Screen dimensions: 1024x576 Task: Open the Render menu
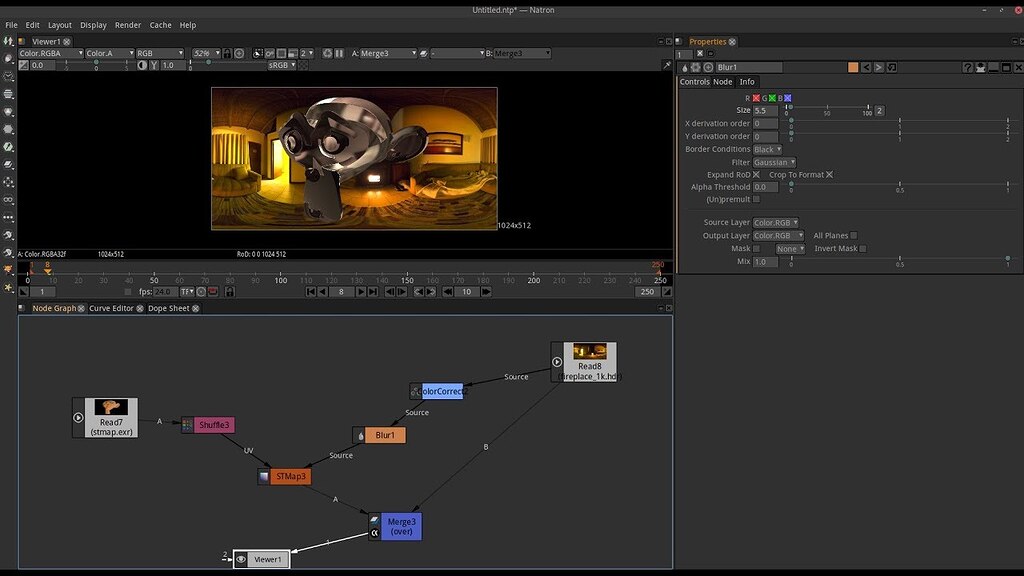[127, 24]
